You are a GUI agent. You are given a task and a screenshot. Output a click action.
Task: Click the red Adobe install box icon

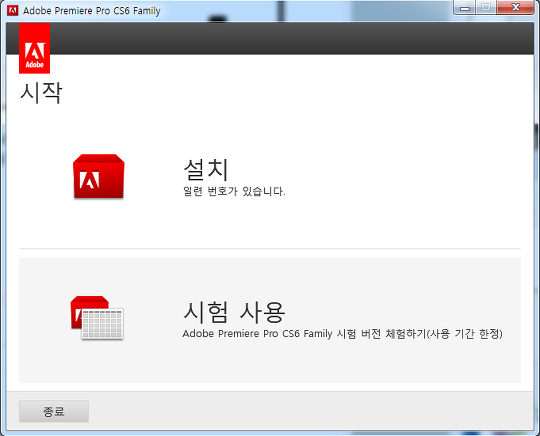coord(98,176)
